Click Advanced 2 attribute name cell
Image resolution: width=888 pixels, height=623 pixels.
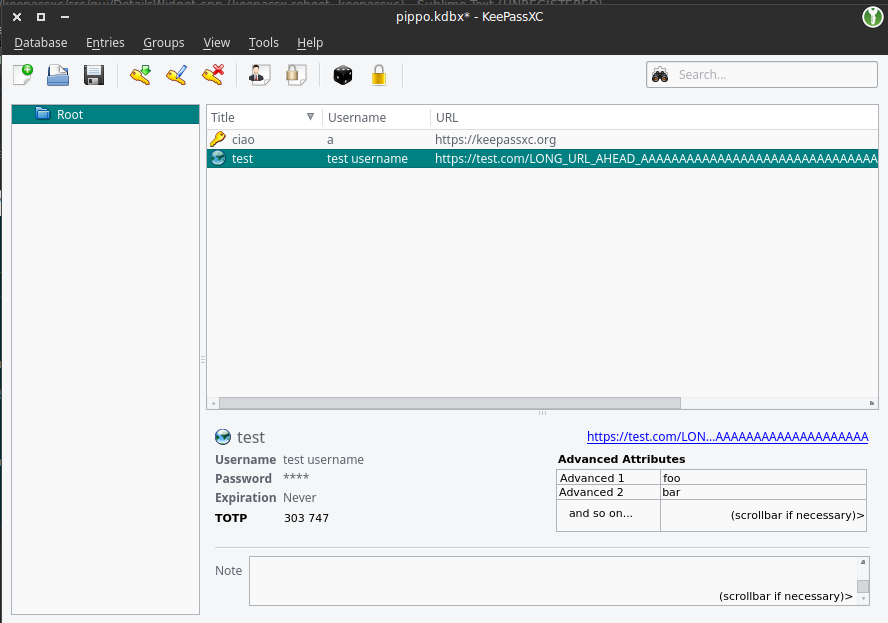(608, 492)
